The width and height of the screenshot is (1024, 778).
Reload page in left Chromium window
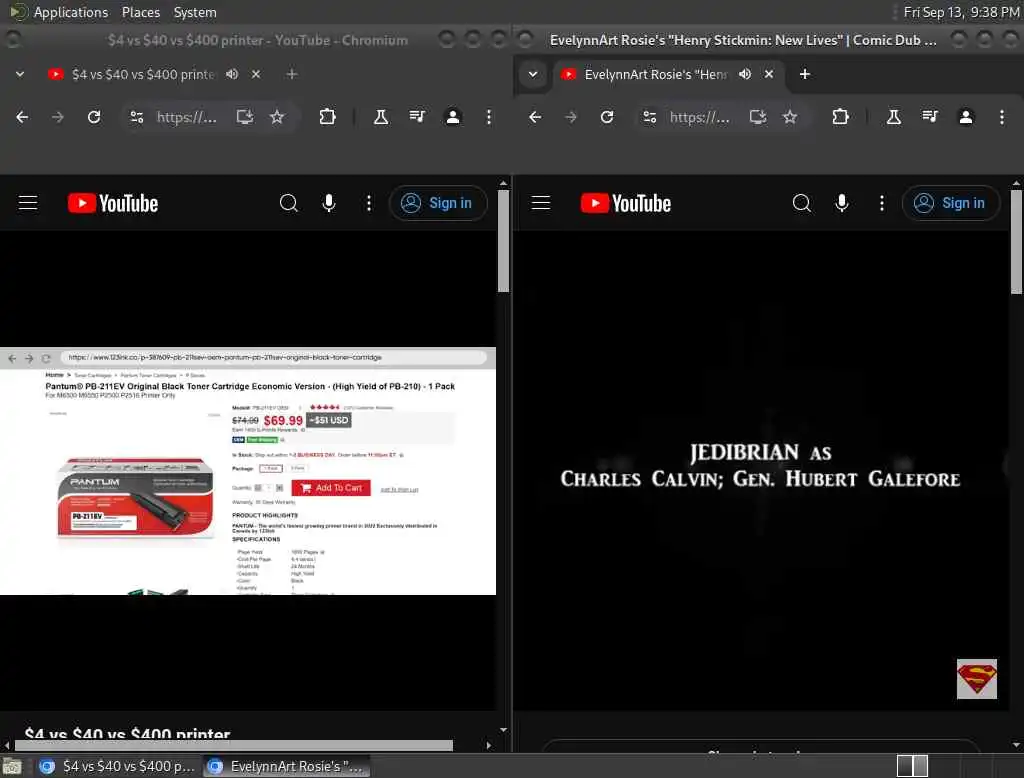[x=94, y=117]
